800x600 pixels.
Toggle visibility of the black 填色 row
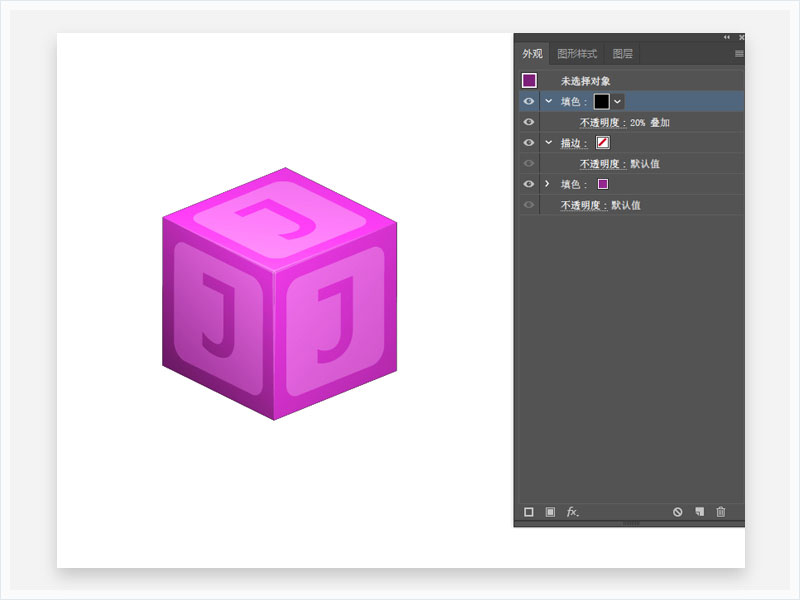[529, 101]
